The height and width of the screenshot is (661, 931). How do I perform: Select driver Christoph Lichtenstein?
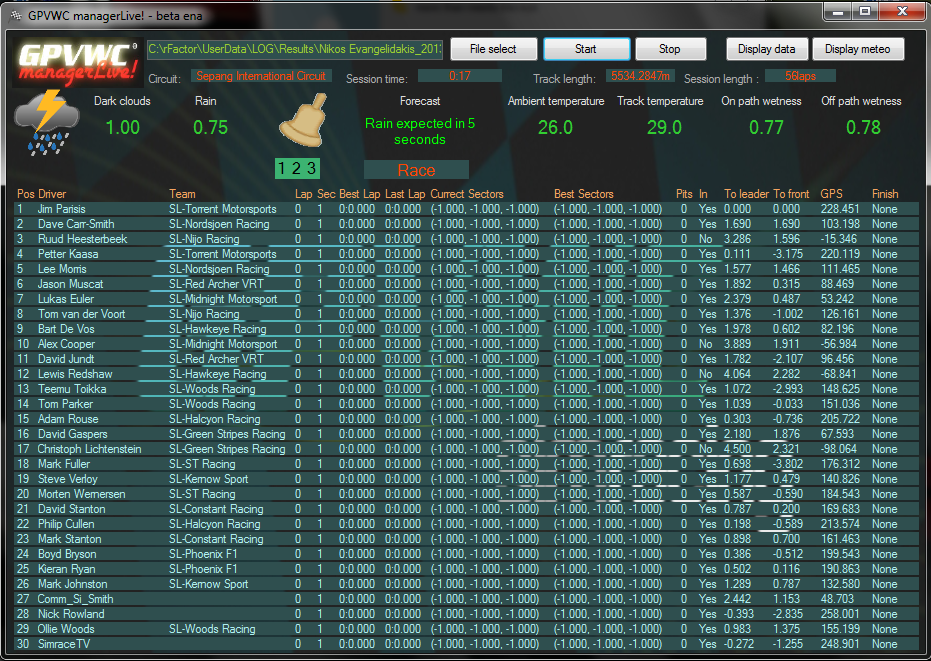click(90, 449)
